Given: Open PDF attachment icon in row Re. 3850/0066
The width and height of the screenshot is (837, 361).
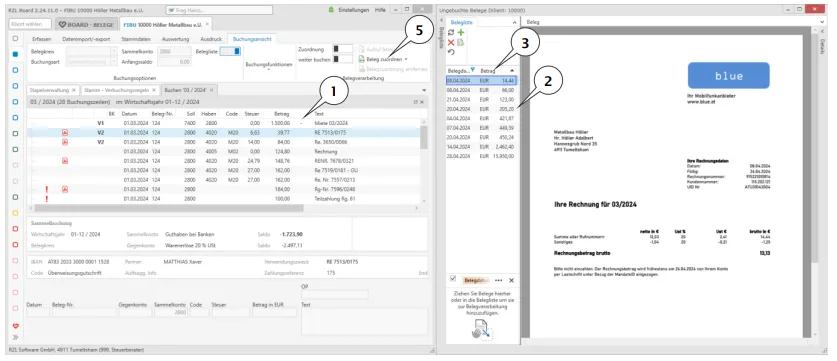Looking at the screenshot, I should pyautogui.click(x=65, y=142).
